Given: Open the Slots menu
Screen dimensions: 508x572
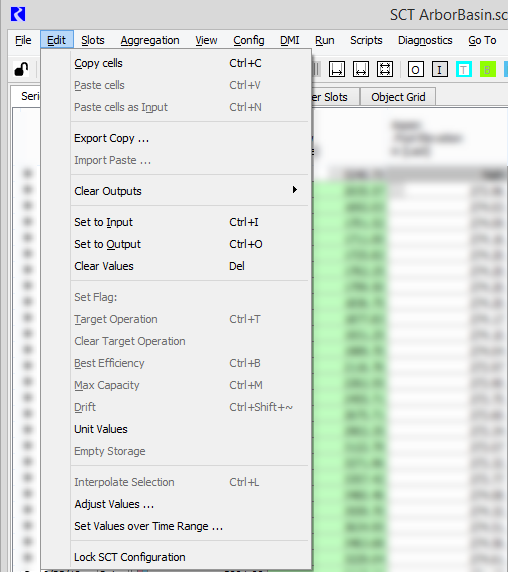Looking at the screenshot, I should tap(93, 40).
